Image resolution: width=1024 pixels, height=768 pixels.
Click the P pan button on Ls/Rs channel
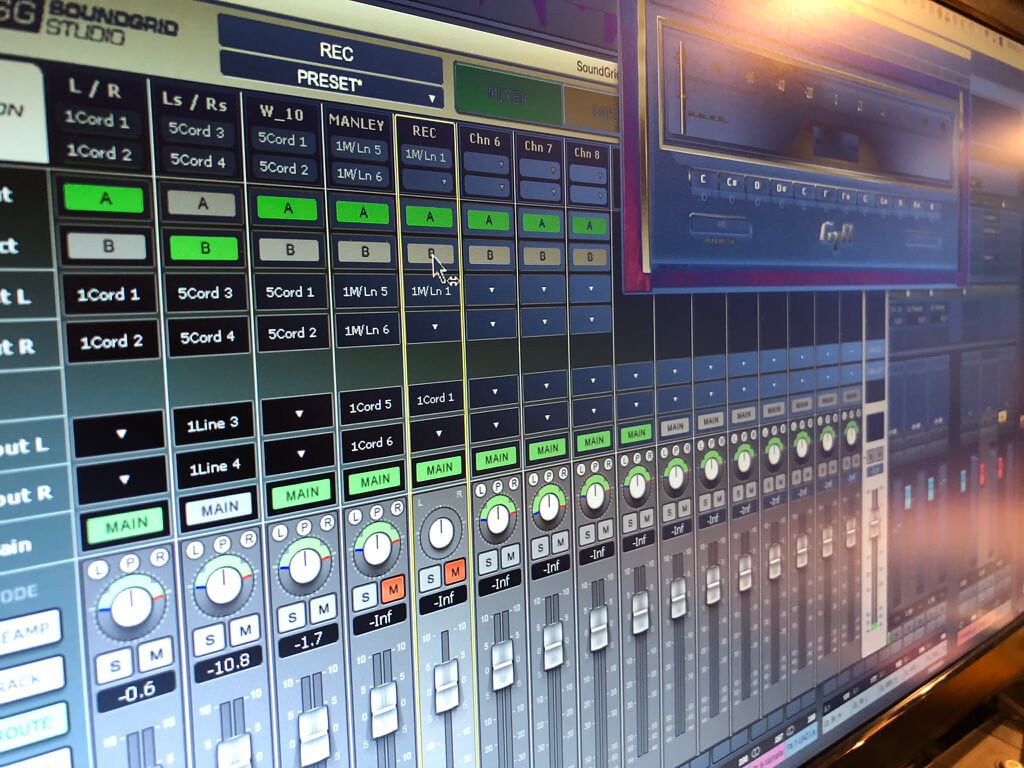tap(221, 545)
